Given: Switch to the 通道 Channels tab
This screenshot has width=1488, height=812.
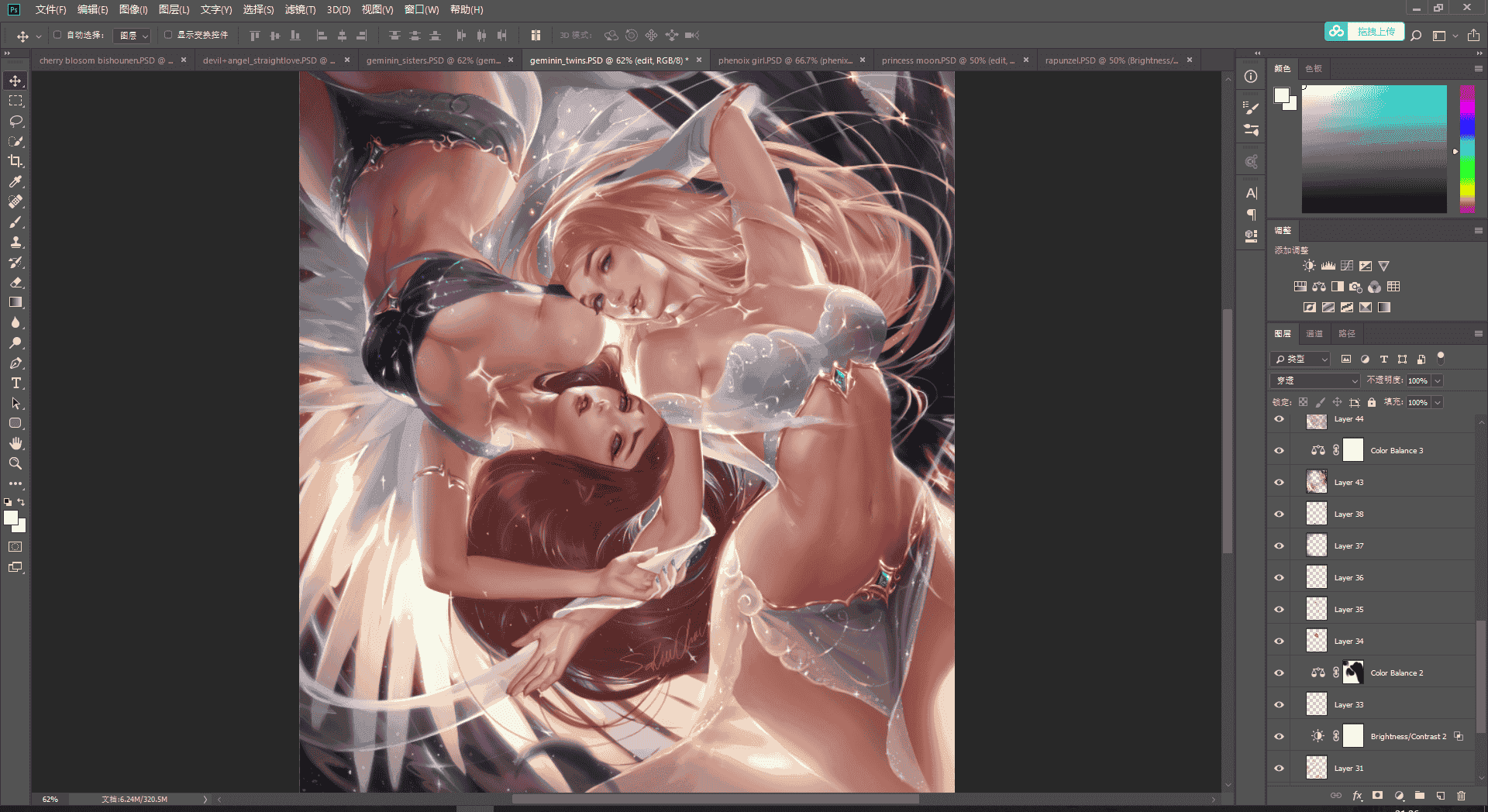Looking at the screenshot, I should click(1314, 334).
